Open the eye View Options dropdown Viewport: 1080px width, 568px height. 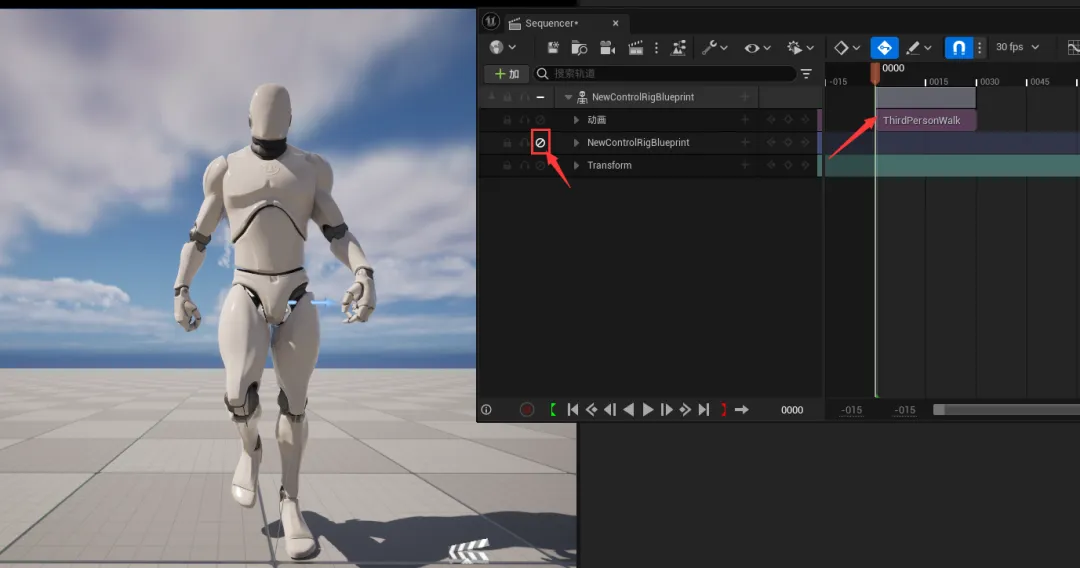tap(757, 47)
